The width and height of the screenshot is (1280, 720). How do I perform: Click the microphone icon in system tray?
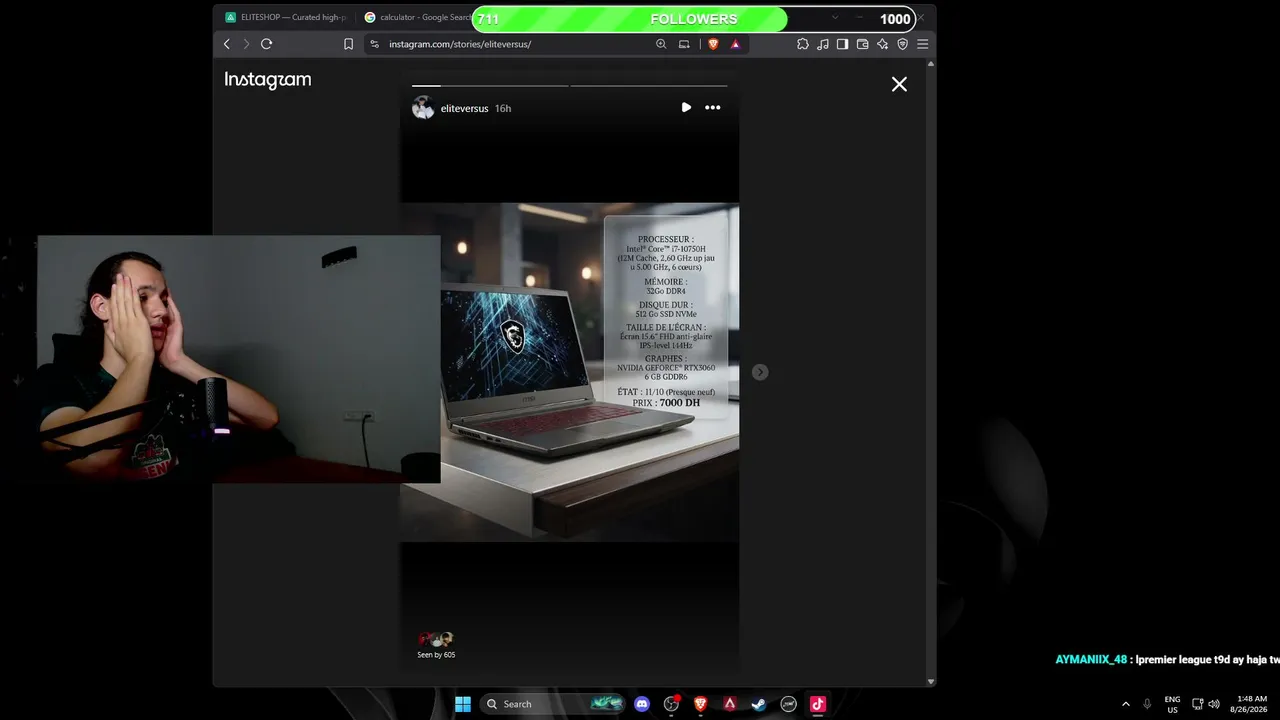tap(1147, 704)
